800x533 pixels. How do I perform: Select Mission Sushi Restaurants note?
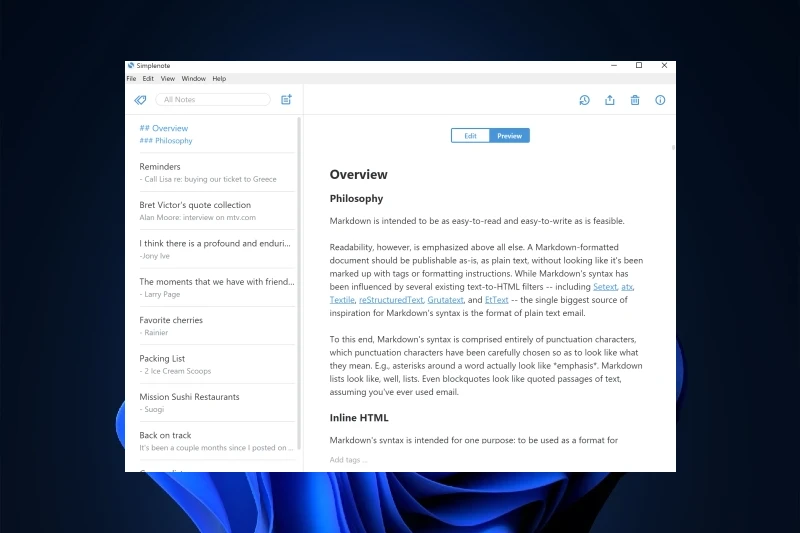[x=217, y=402]
